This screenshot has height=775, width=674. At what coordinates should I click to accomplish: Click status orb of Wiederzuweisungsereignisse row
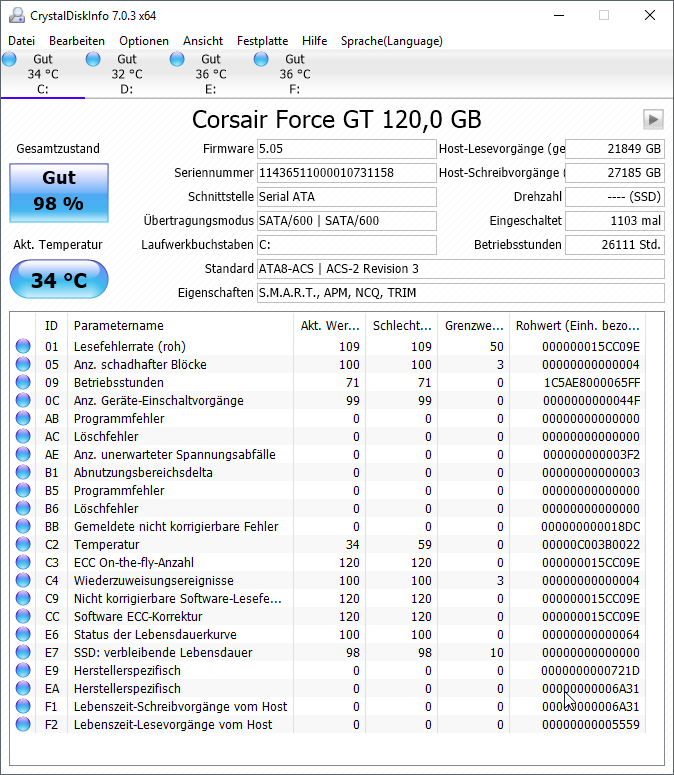tap(23, 580)
